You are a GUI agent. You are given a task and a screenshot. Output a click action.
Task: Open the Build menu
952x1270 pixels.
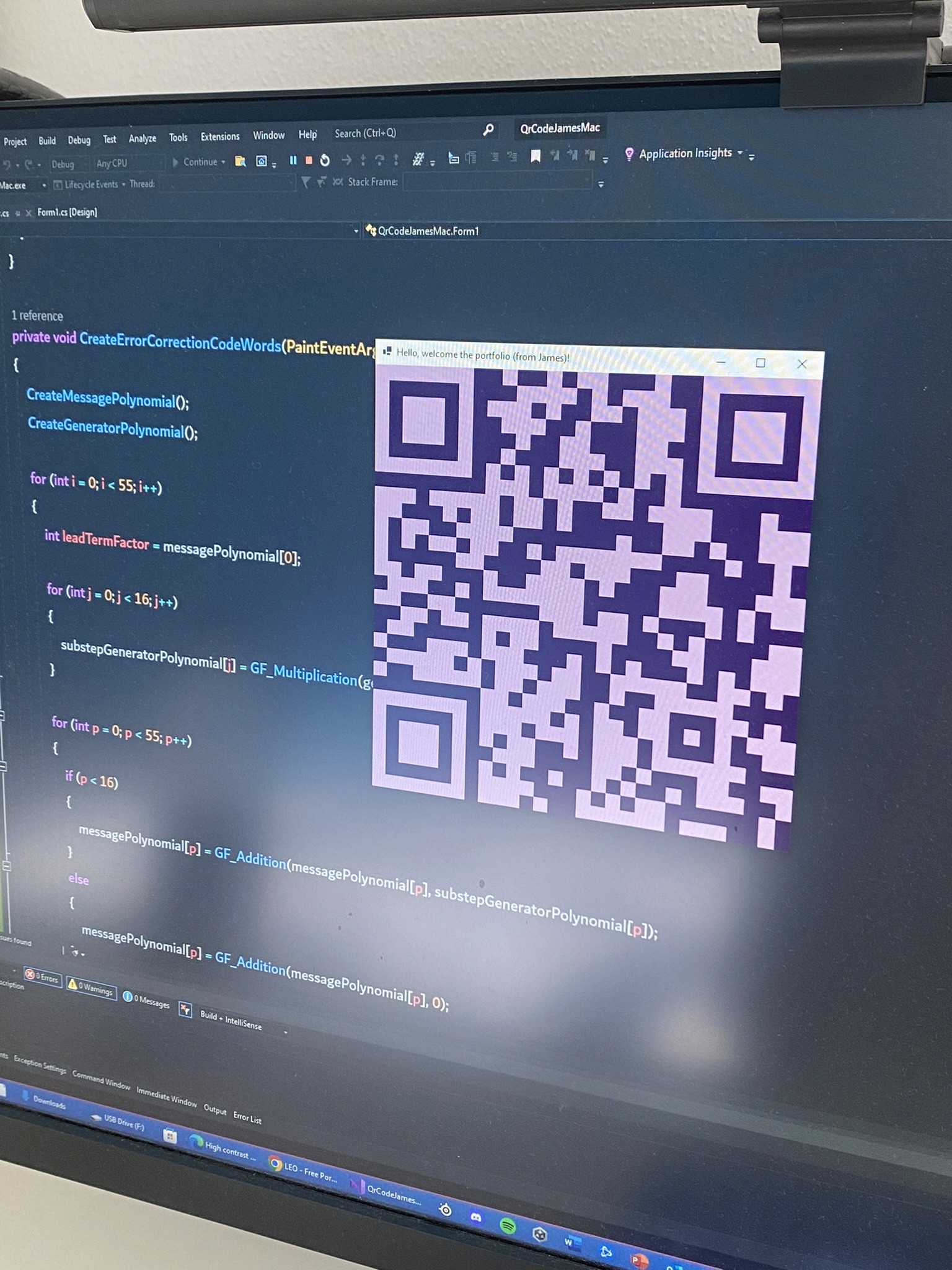click(47, 141)
